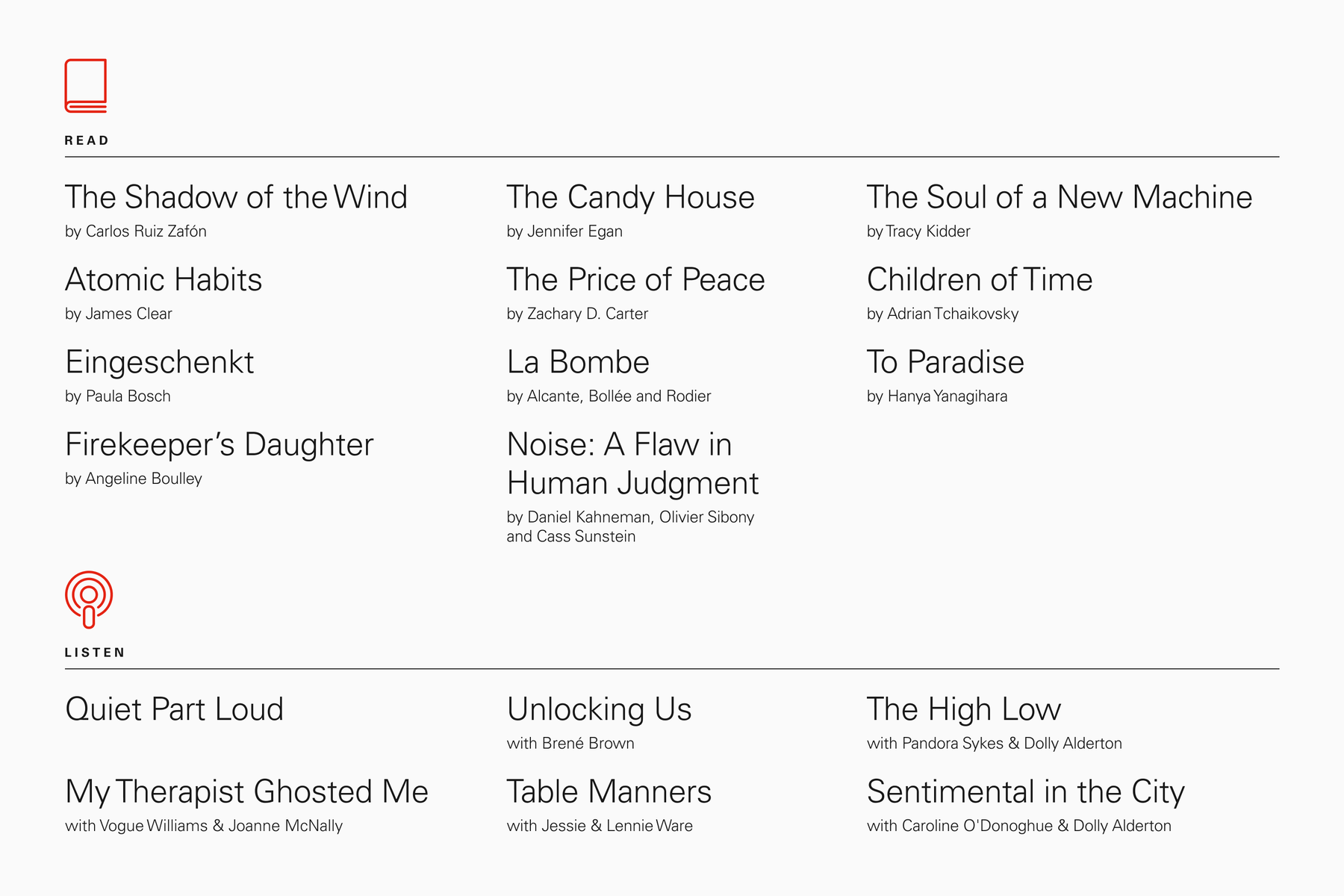1344x896 pixels.
Task: Open Children of Time title
Action: 980,279
